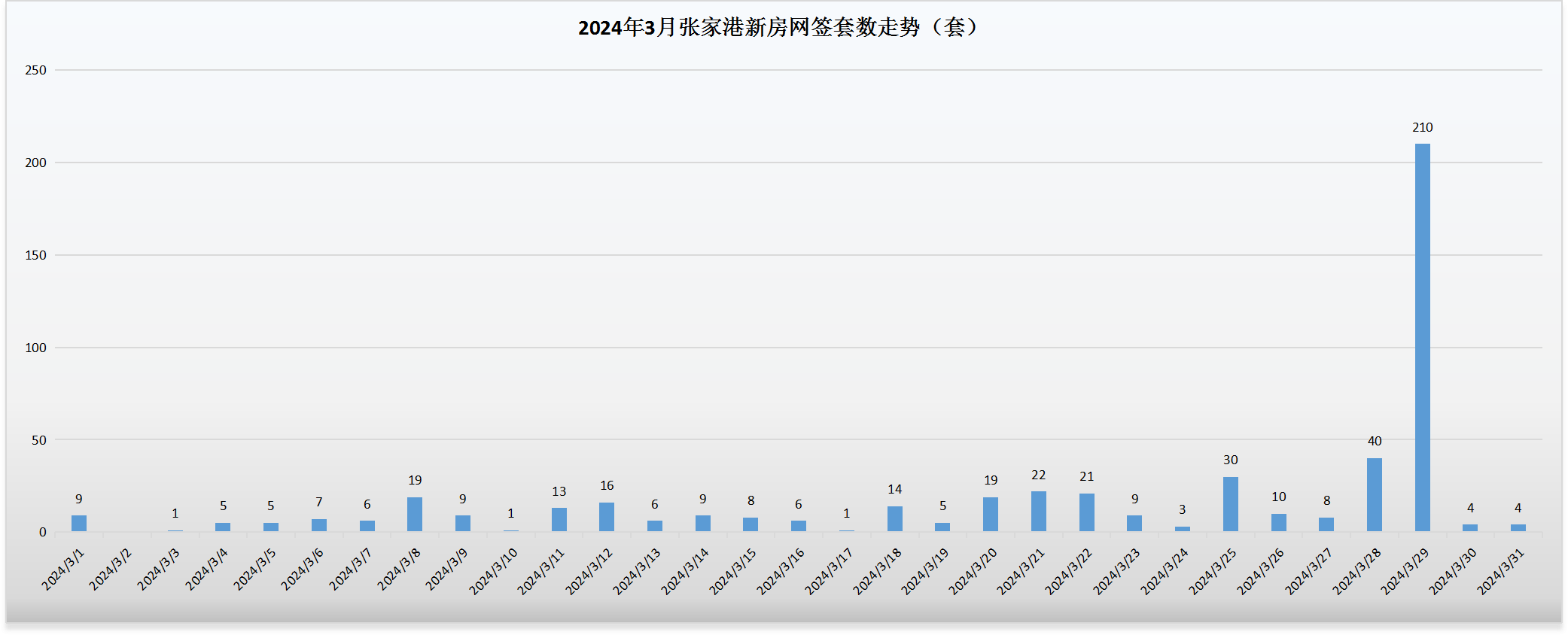Click x-axis date label 2024/3/28
Viewport: 1568px width, 635px height.
1357,571
